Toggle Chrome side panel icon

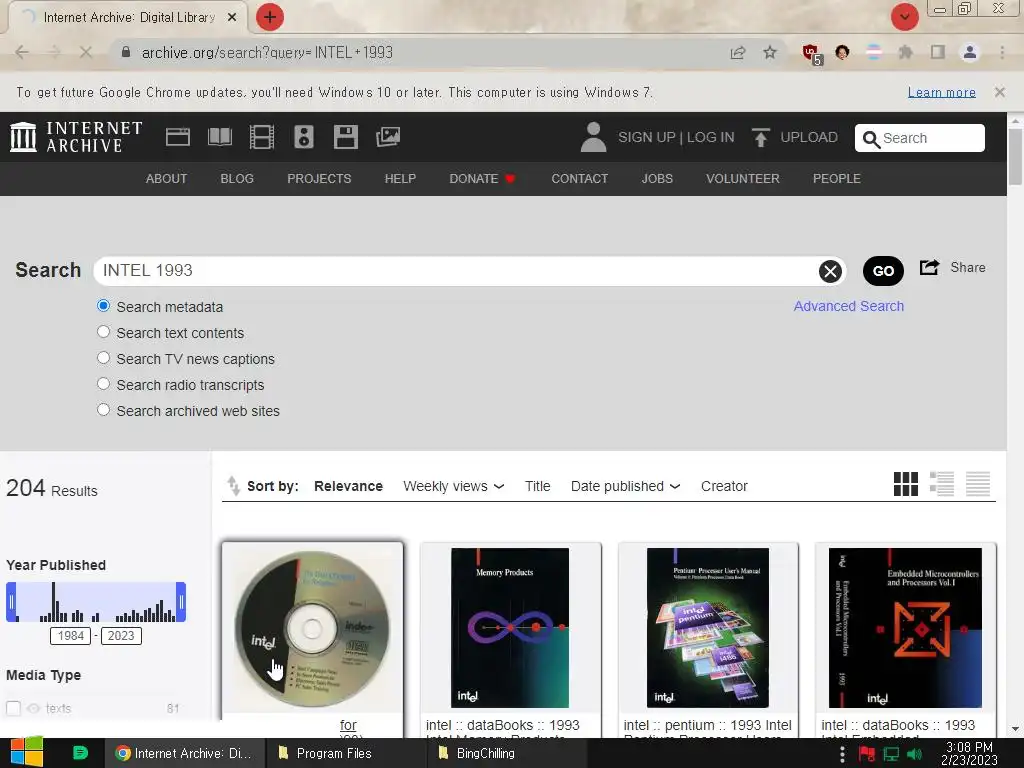(x=938, y=52)
